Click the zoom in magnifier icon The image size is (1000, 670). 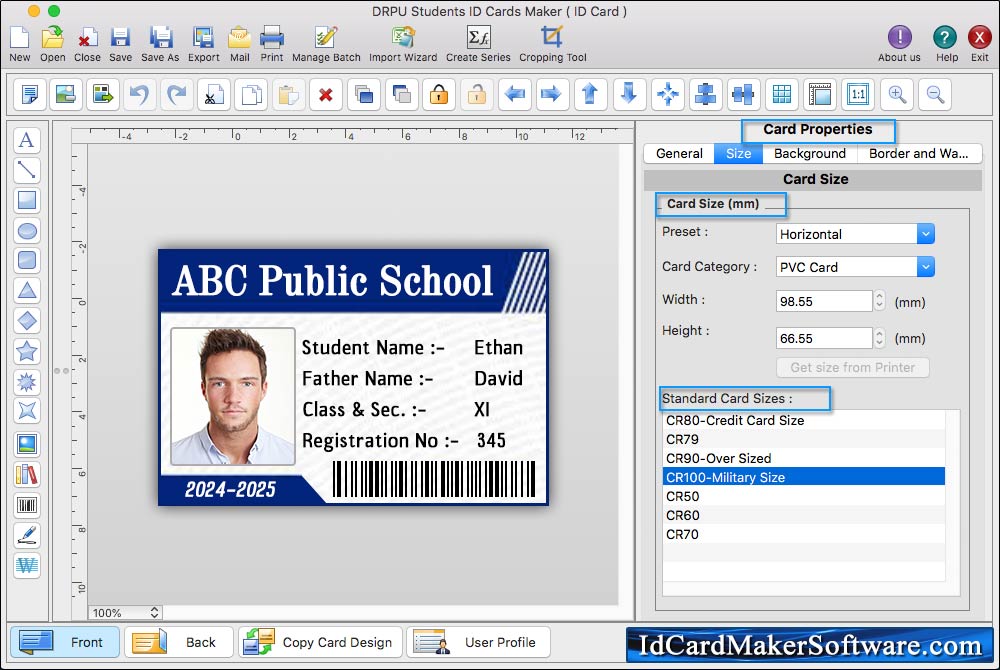click(x=898, y=95)
